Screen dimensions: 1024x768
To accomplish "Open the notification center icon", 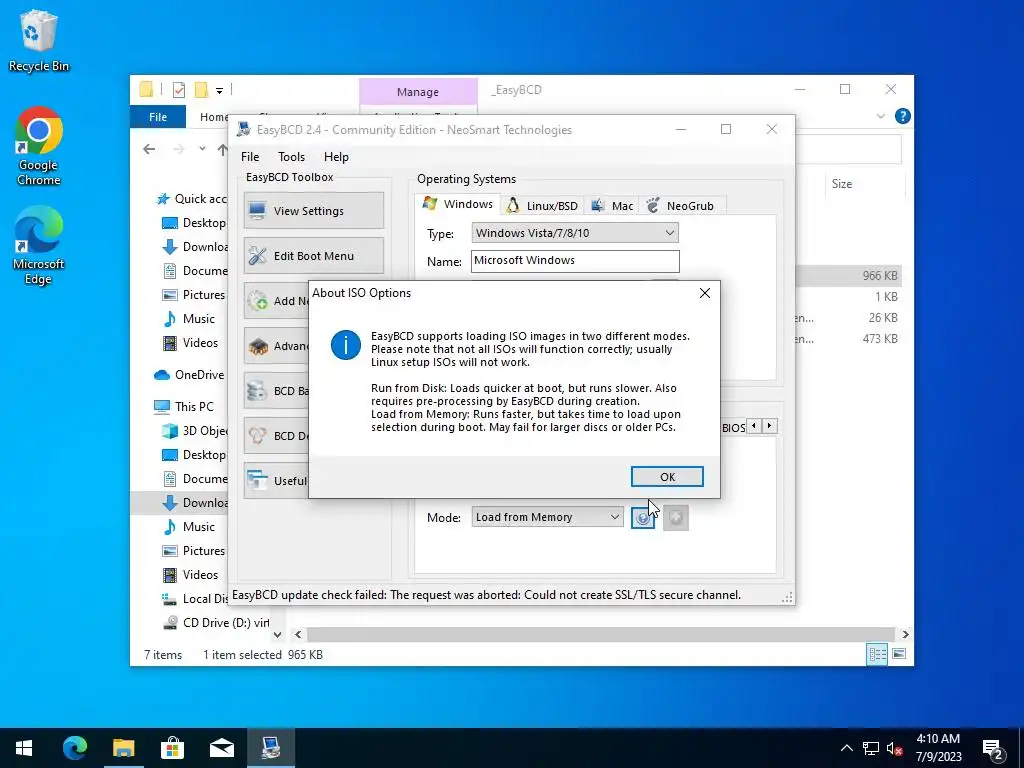I will pyautogui.click(x=993, y=748).
